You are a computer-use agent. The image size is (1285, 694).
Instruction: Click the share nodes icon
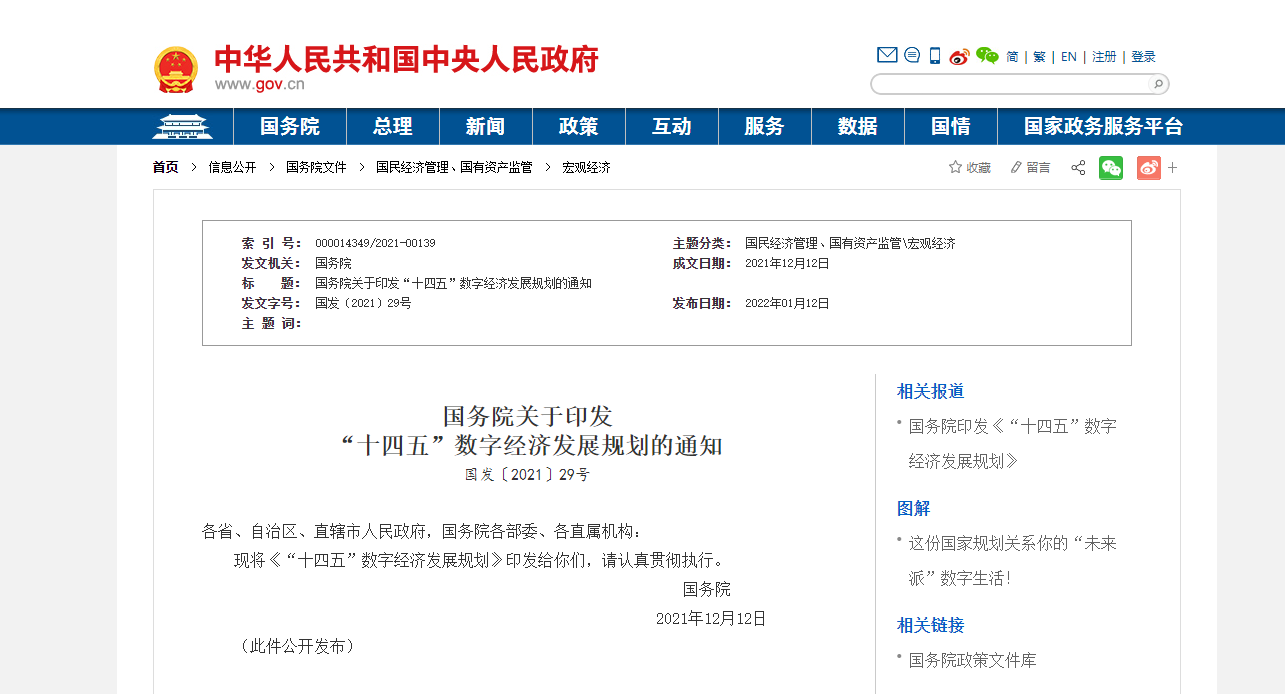pos(1078,168)
